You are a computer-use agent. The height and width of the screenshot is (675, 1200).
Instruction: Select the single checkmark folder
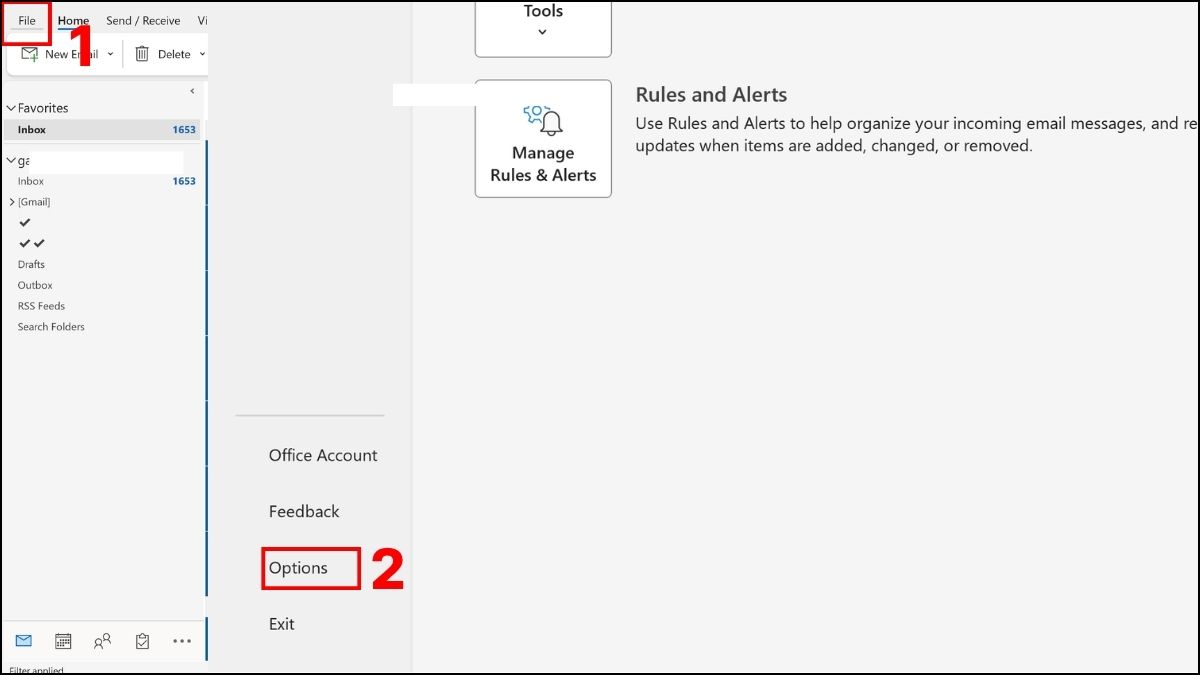pos(25,222)
